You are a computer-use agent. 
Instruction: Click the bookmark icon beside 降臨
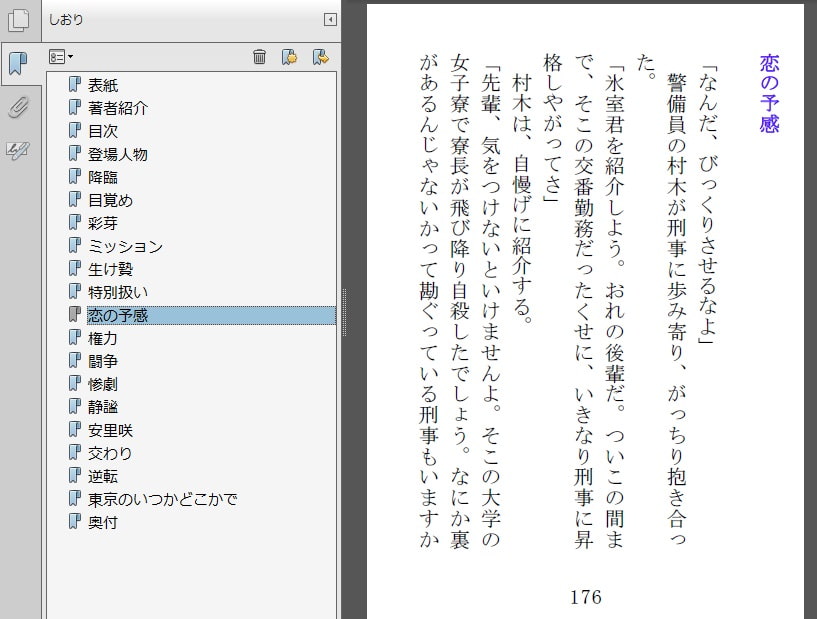pos(75,177)
